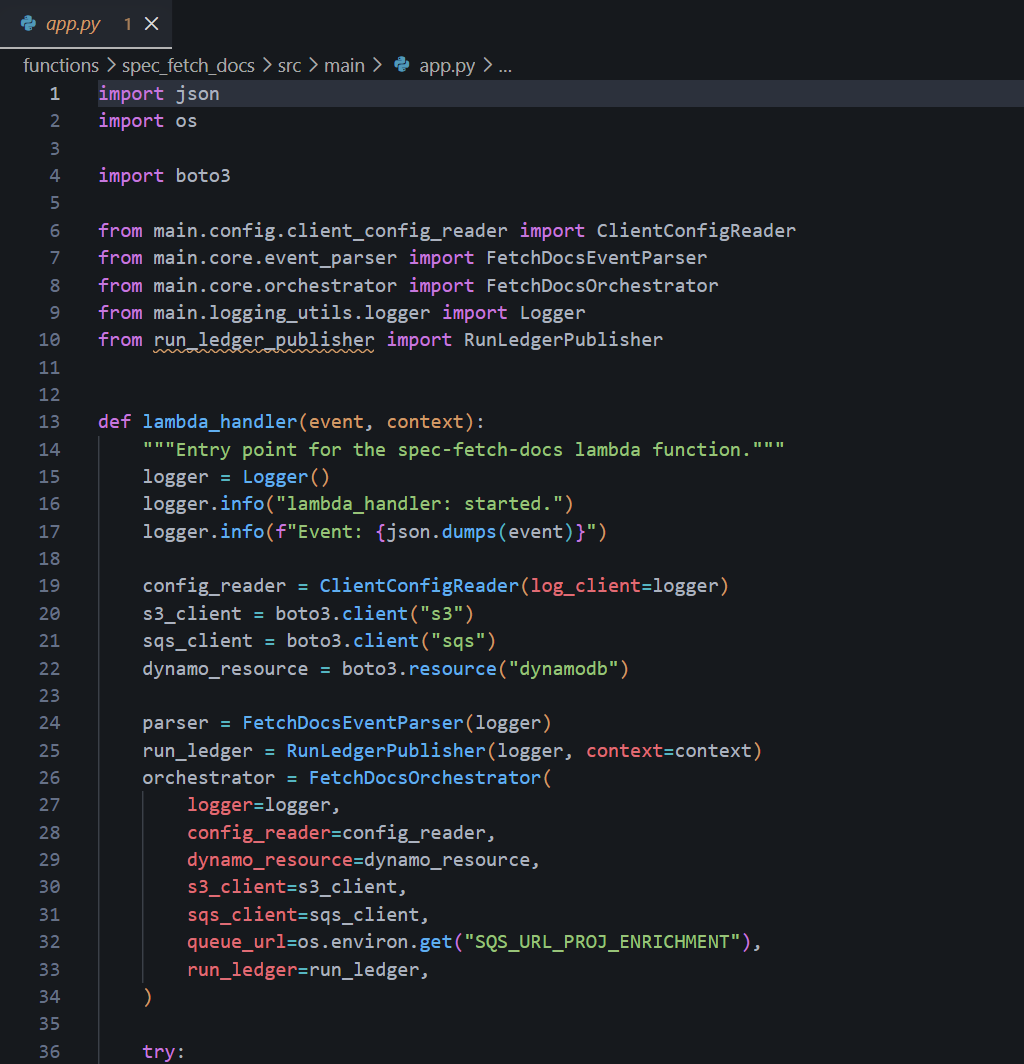Viewport: 1024px width, 1064px height.
Task: Click the 'parser' variable on line 24
Action: coord(176,723)
